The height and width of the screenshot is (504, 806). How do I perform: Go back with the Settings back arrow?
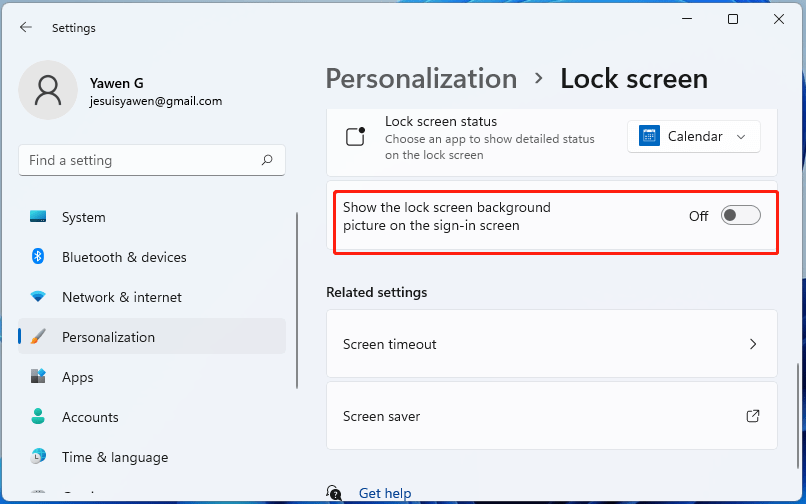[x=26, y=27]
